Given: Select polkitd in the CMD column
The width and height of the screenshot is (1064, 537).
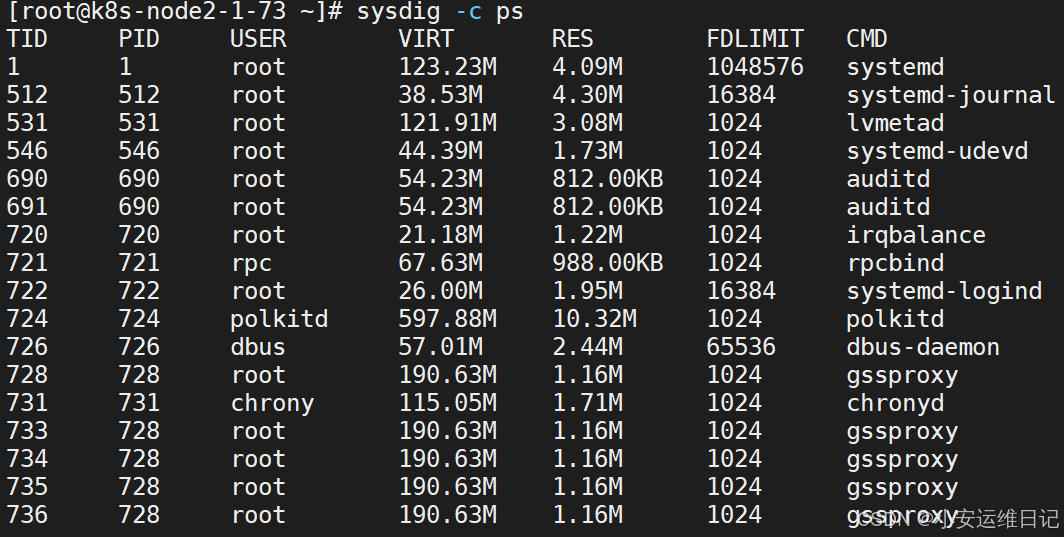Looking at the screenshot, I should [895, 318].
